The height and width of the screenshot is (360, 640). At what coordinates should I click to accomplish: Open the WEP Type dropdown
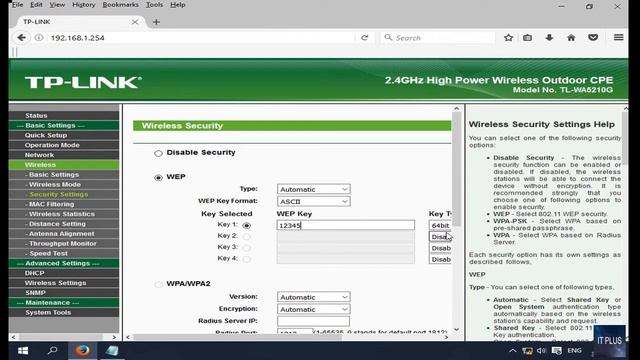point(313,189)
